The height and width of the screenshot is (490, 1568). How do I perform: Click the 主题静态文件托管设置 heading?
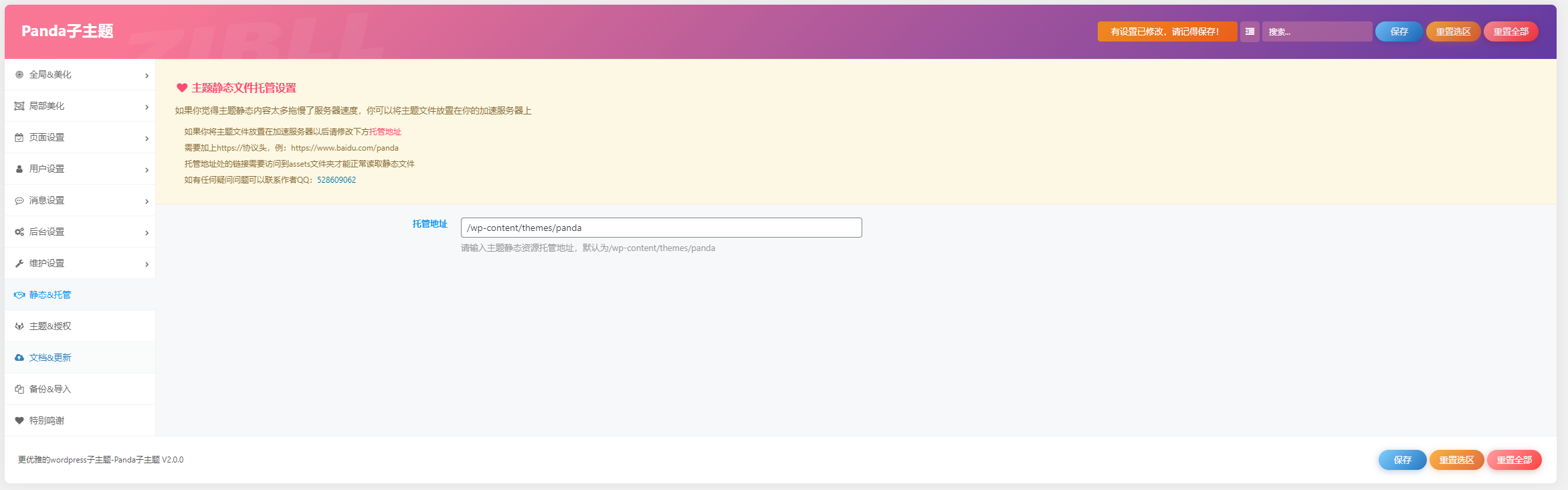[243, 88]
